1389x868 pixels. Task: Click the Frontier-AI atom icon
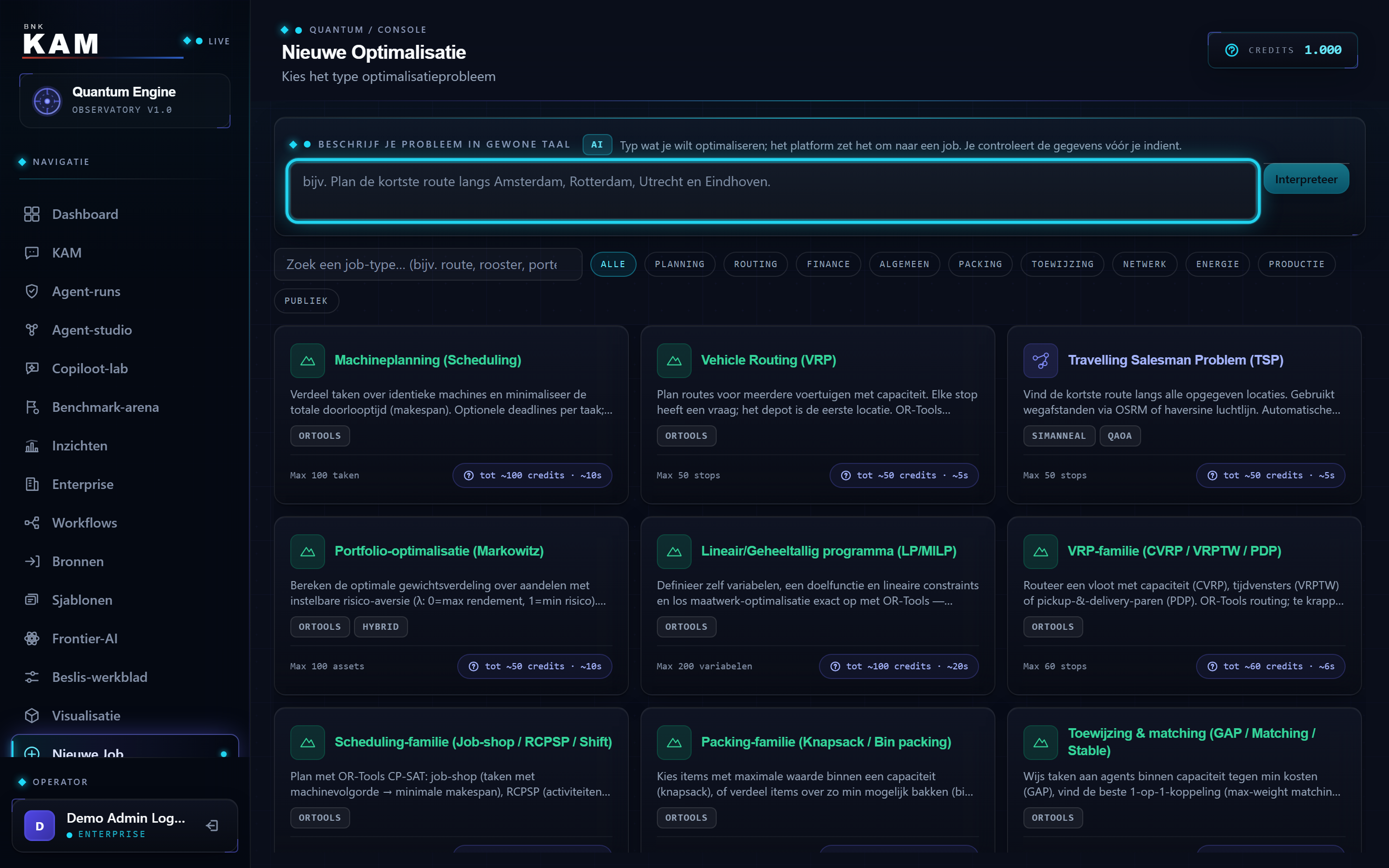click(31, 638)
